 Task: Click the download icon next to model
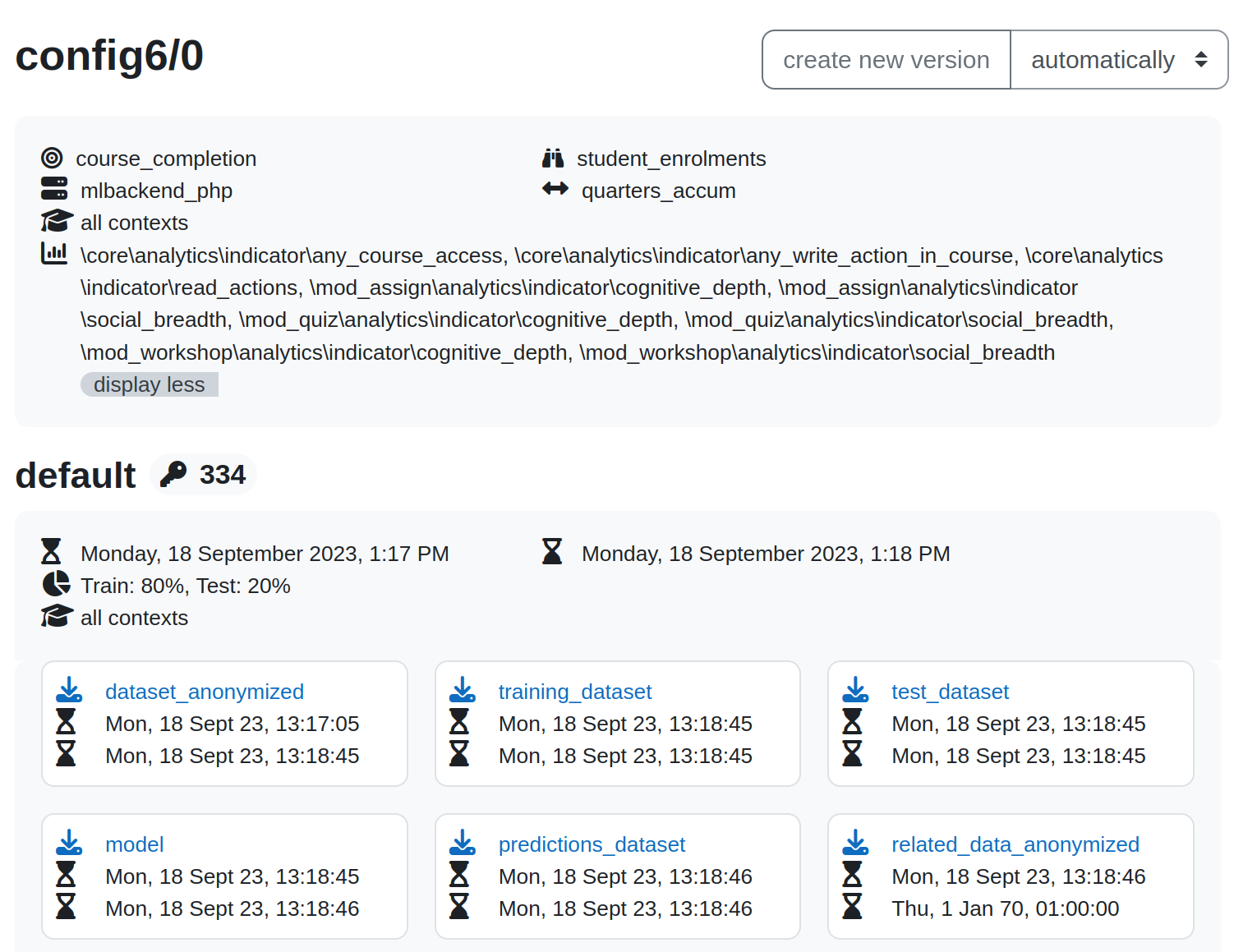(69, 843)
